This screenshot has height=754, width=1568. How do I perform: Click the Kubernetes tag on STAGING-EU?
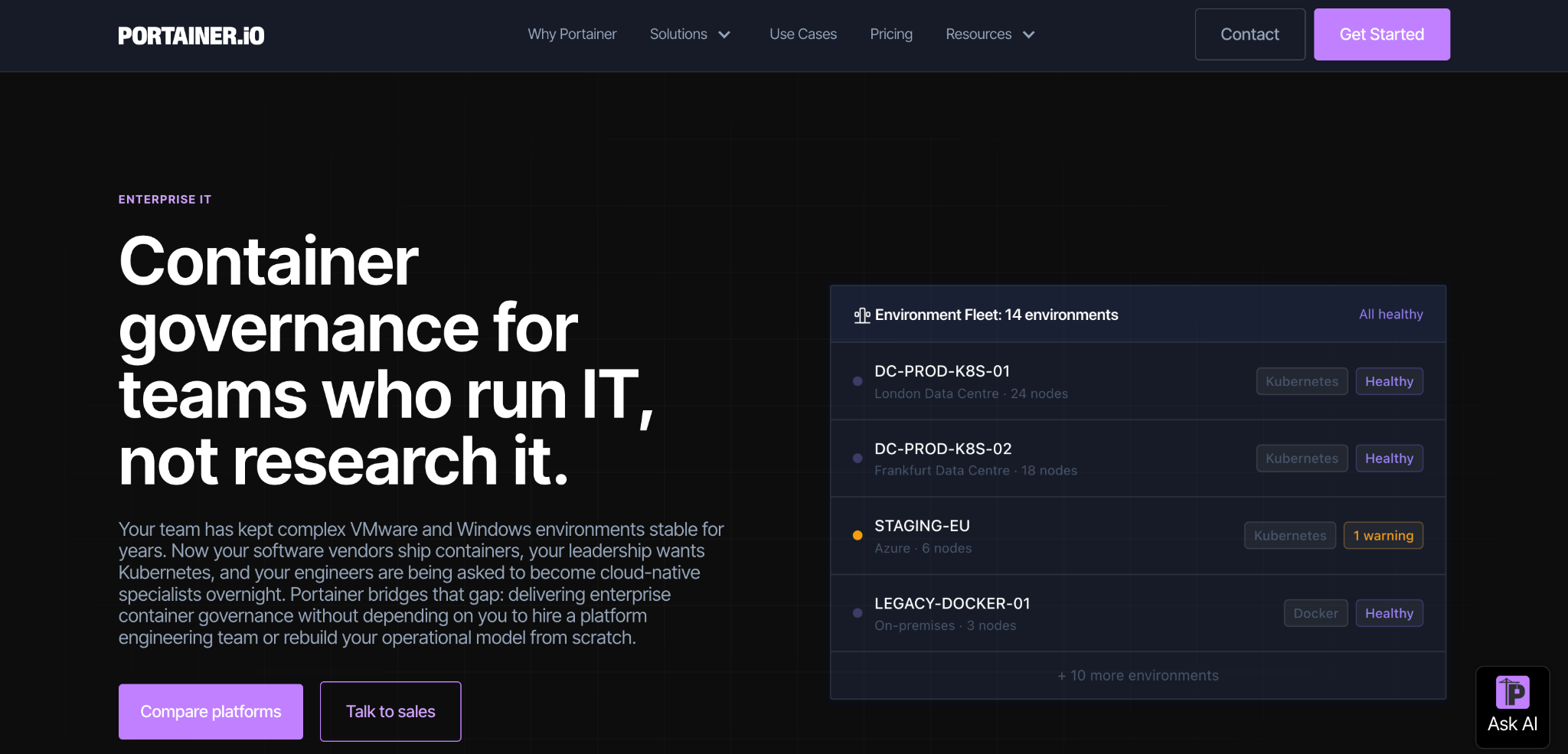pyautogui.click(x=1290, y=536)
